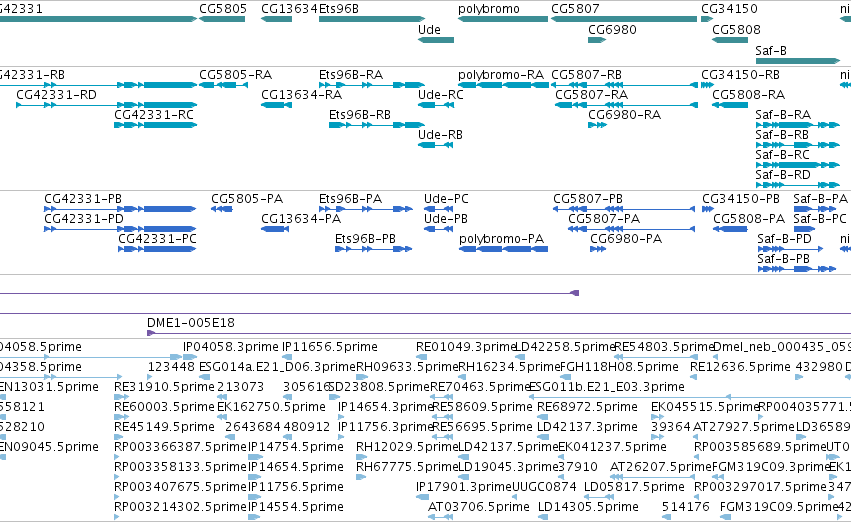
Task: Click the CG6980 gene label
Action: [x=612, y=30]
